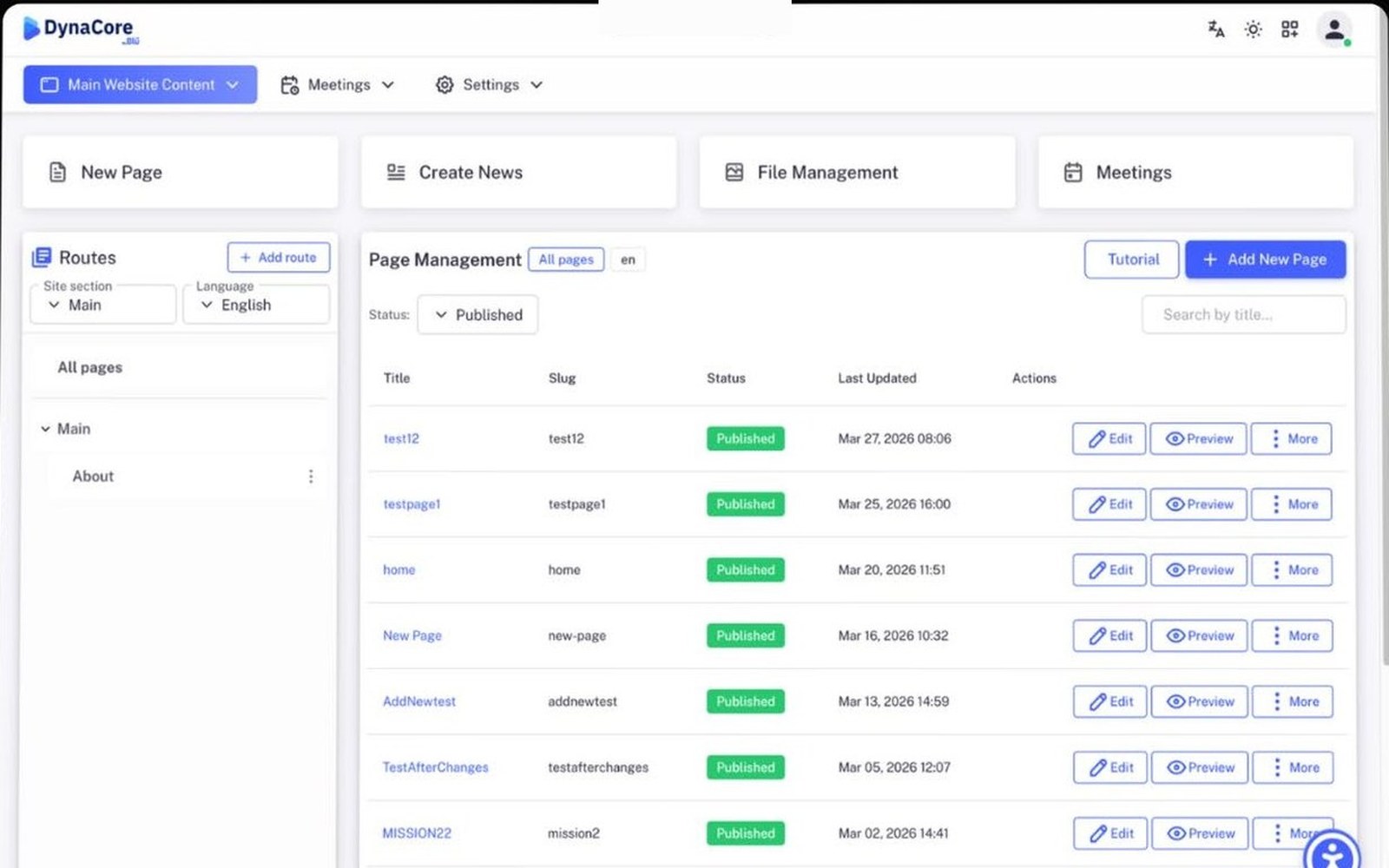The width and height of the screenshot is (1389, 868).
Task: Click the New Page card
Action: 181,172
